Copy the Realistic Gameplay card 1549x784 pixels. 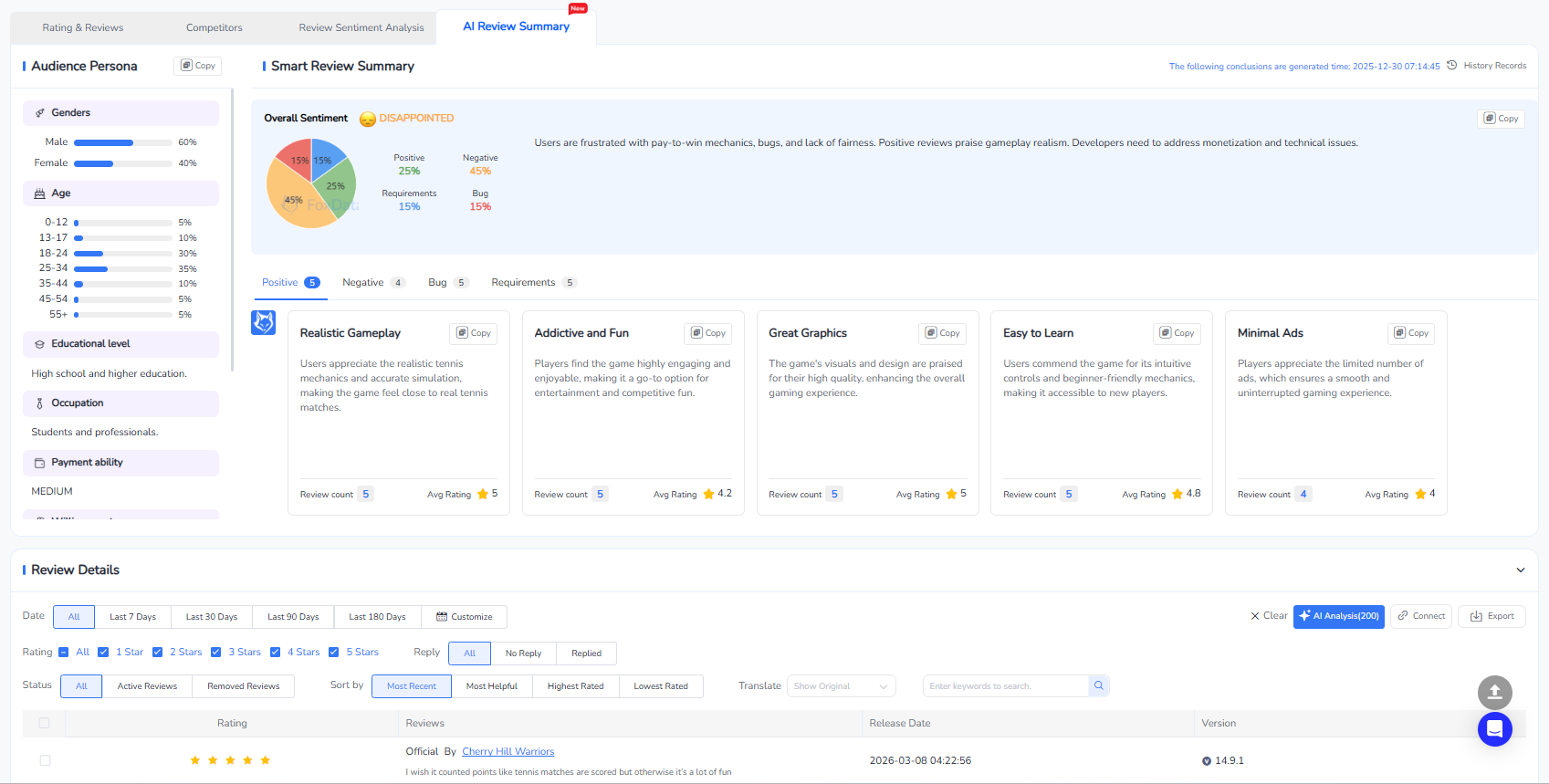(x=474, y=333)
